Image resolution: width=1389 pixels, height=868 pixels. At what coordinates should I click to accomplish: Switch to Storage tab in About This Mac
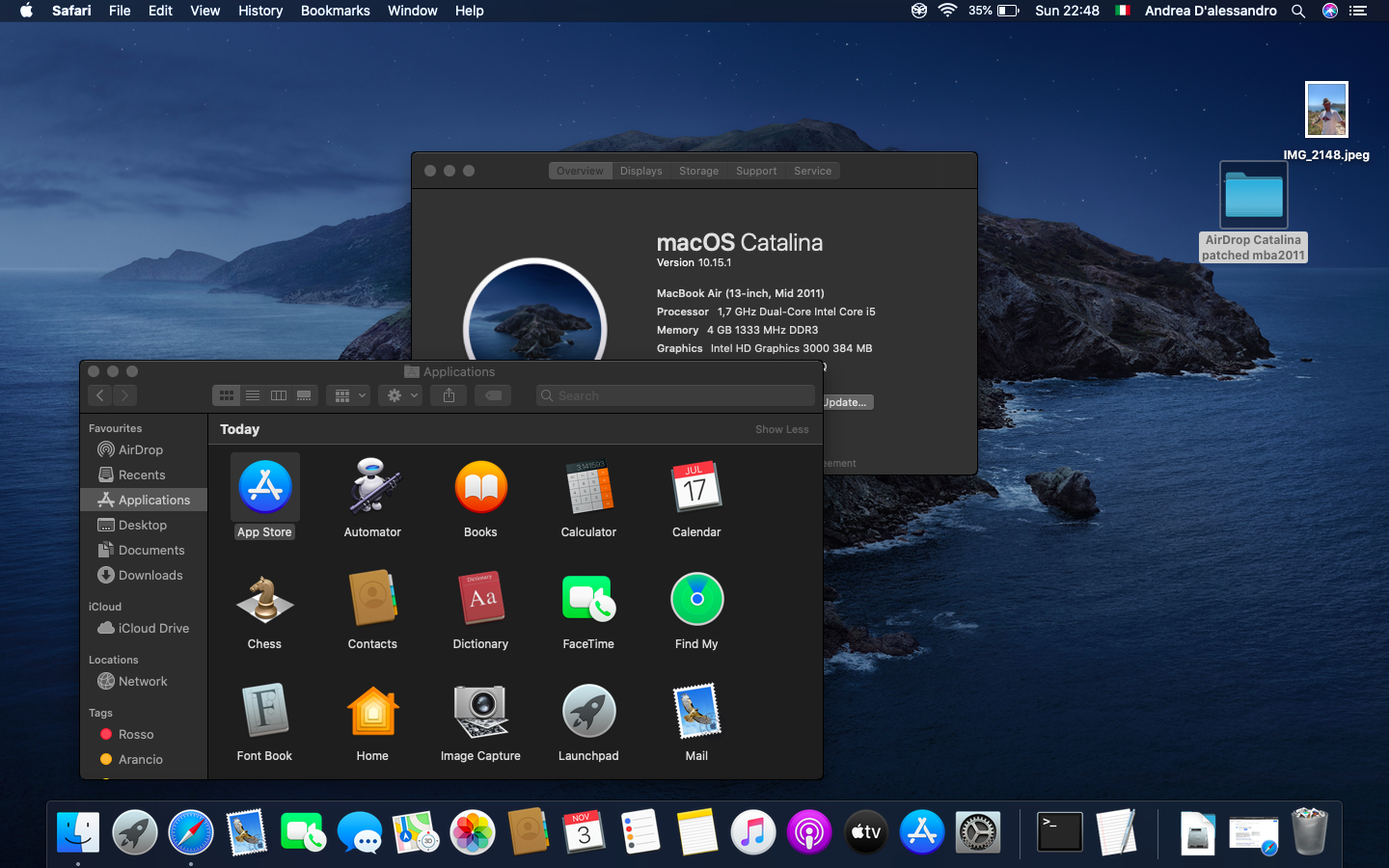698,171
